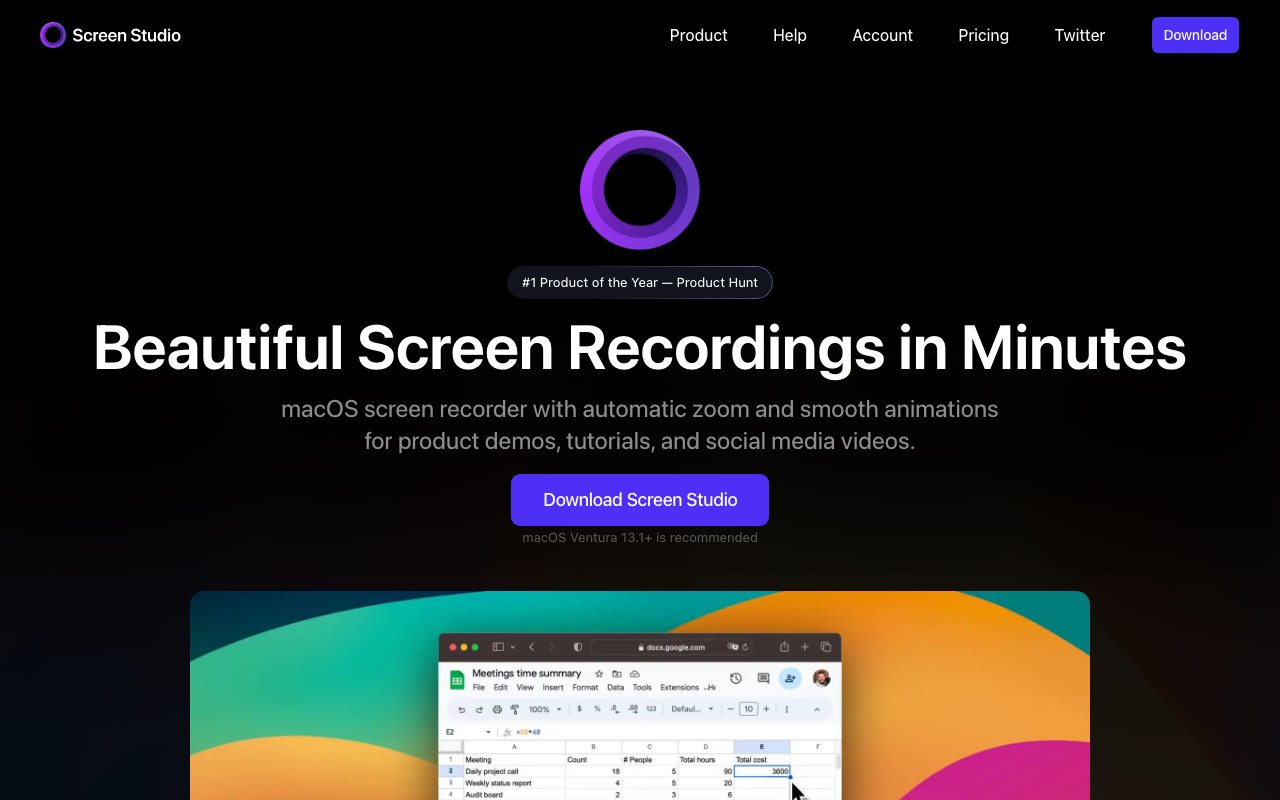This screenshot has width=1280, height=800.
Task: Click the font size 10 field
Action: tap(748, 709)
